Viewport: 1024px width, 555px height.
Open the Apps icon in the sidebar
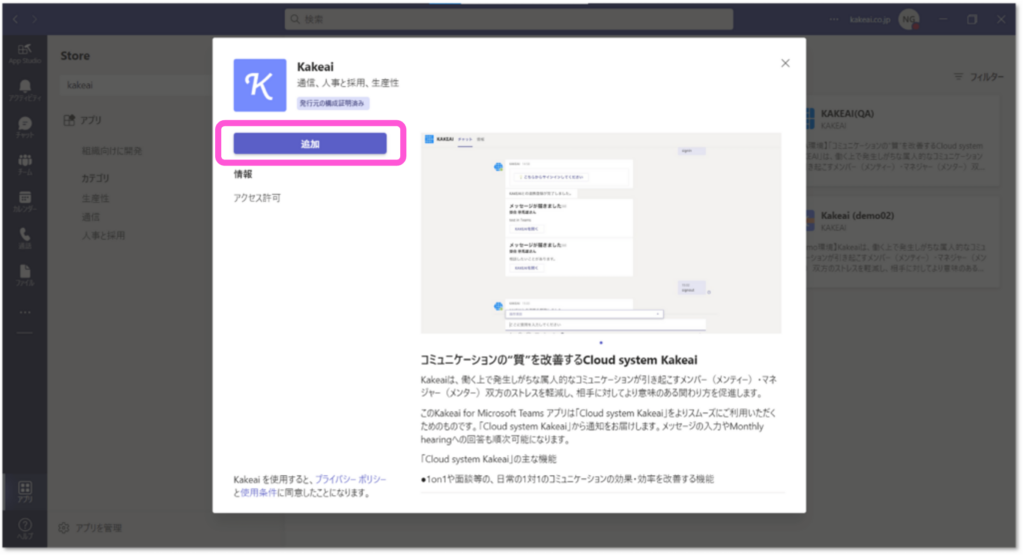[25, 492]
